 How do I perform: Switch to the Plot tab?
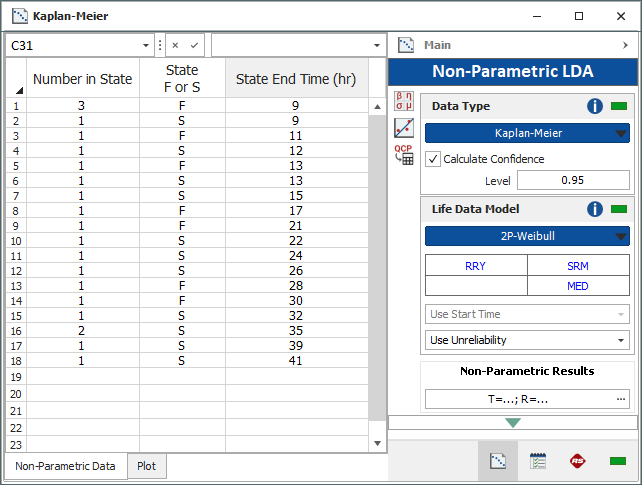point(147,466)
